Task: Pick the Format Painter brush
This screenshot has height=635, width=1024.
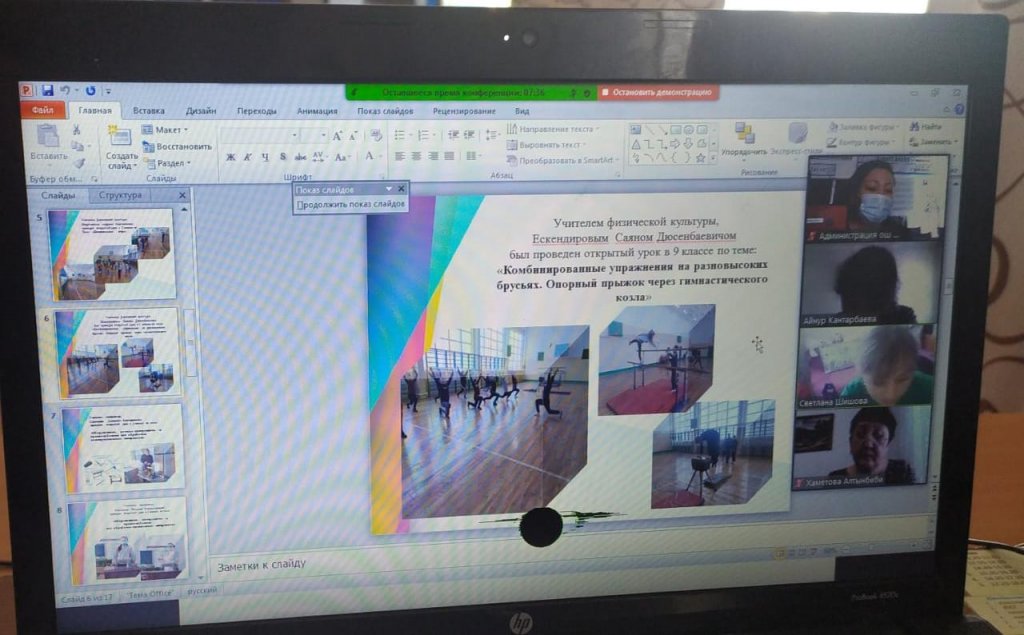Action: [x=78, y=161]
